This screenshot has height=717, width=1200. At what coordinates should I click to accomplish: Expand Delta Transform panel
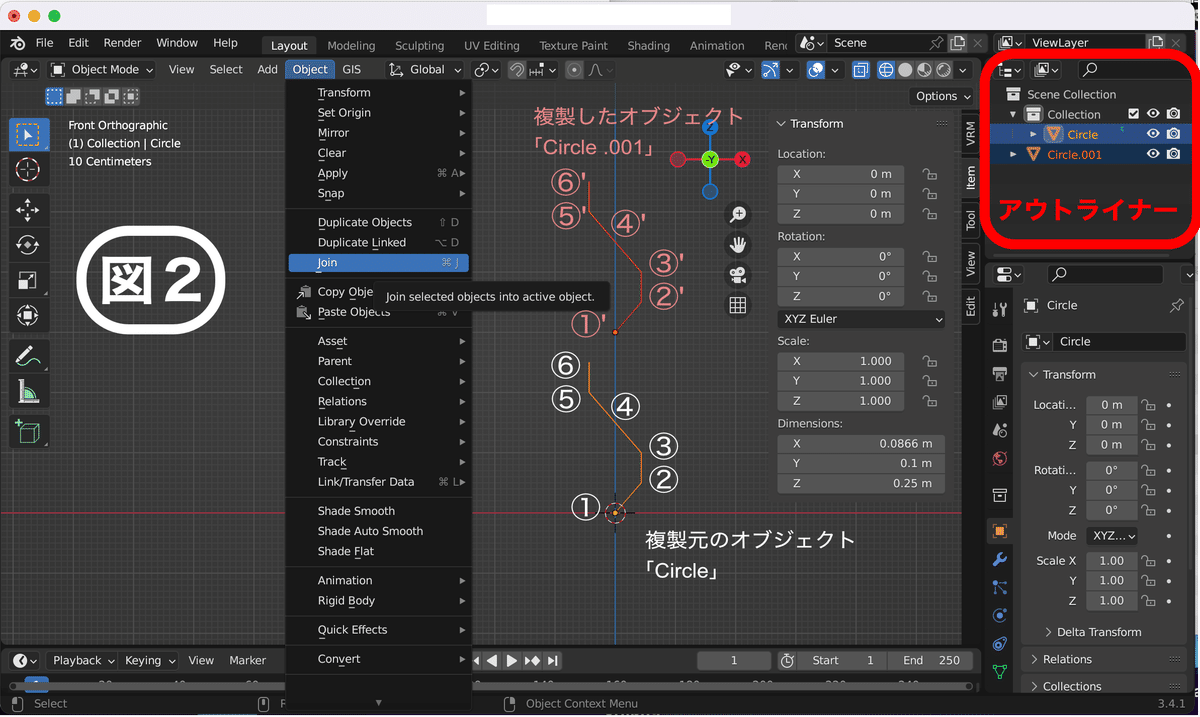tap(1098, 632)
